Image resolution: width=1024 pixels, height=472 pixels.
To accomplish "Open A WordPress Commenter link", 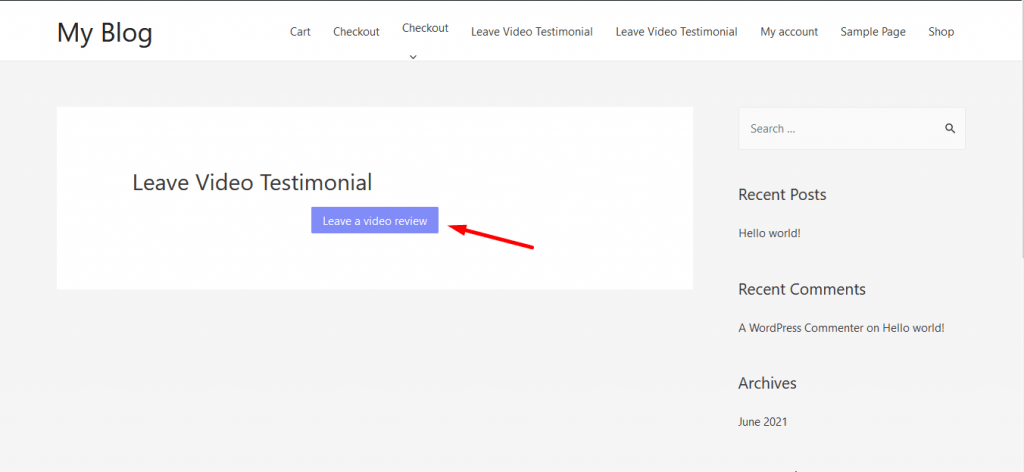I will click(x=801, y=328).
